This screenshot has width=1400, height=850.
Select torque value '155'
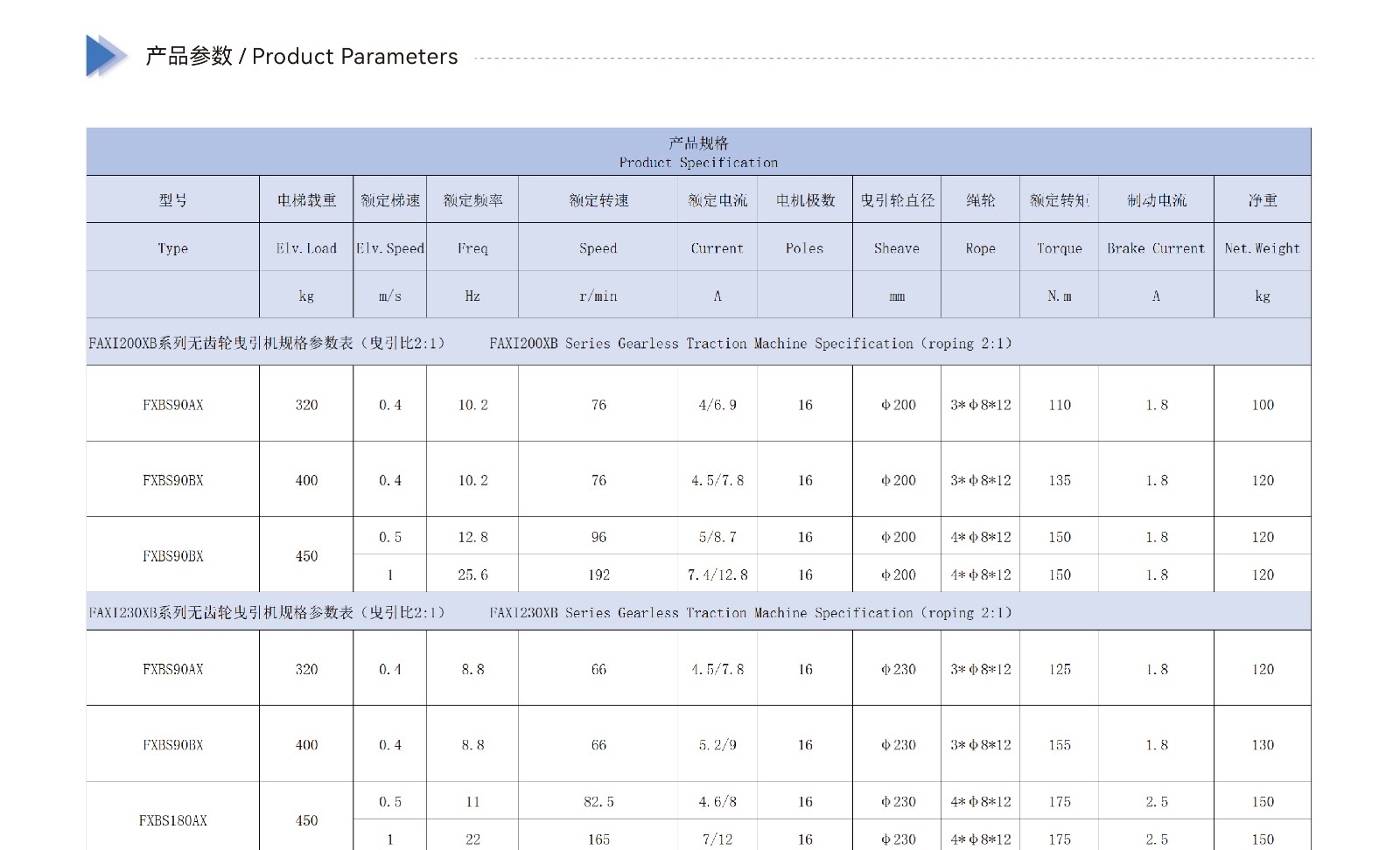[1060, 745]
